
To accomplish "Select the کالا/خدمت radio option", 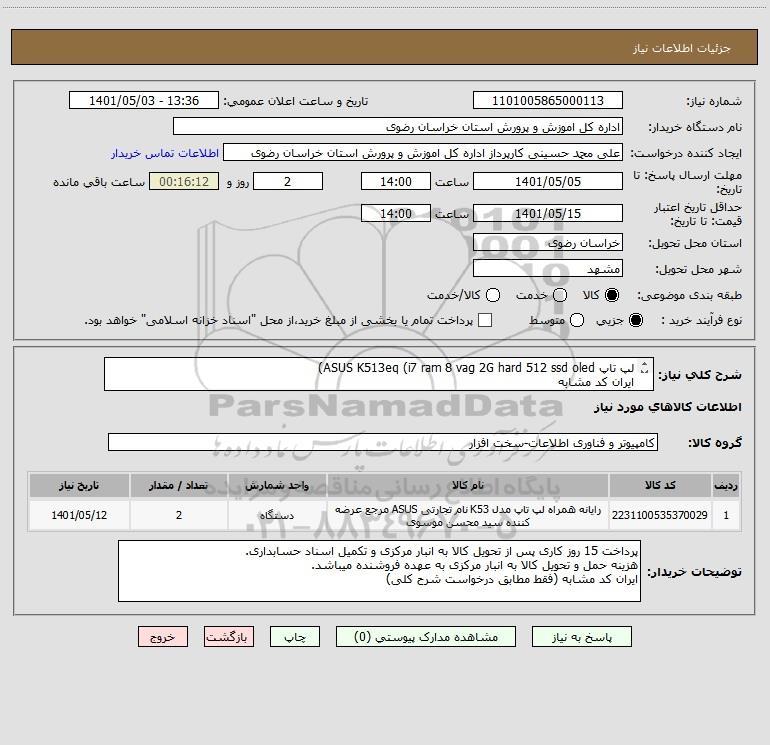I will [493, 295].
